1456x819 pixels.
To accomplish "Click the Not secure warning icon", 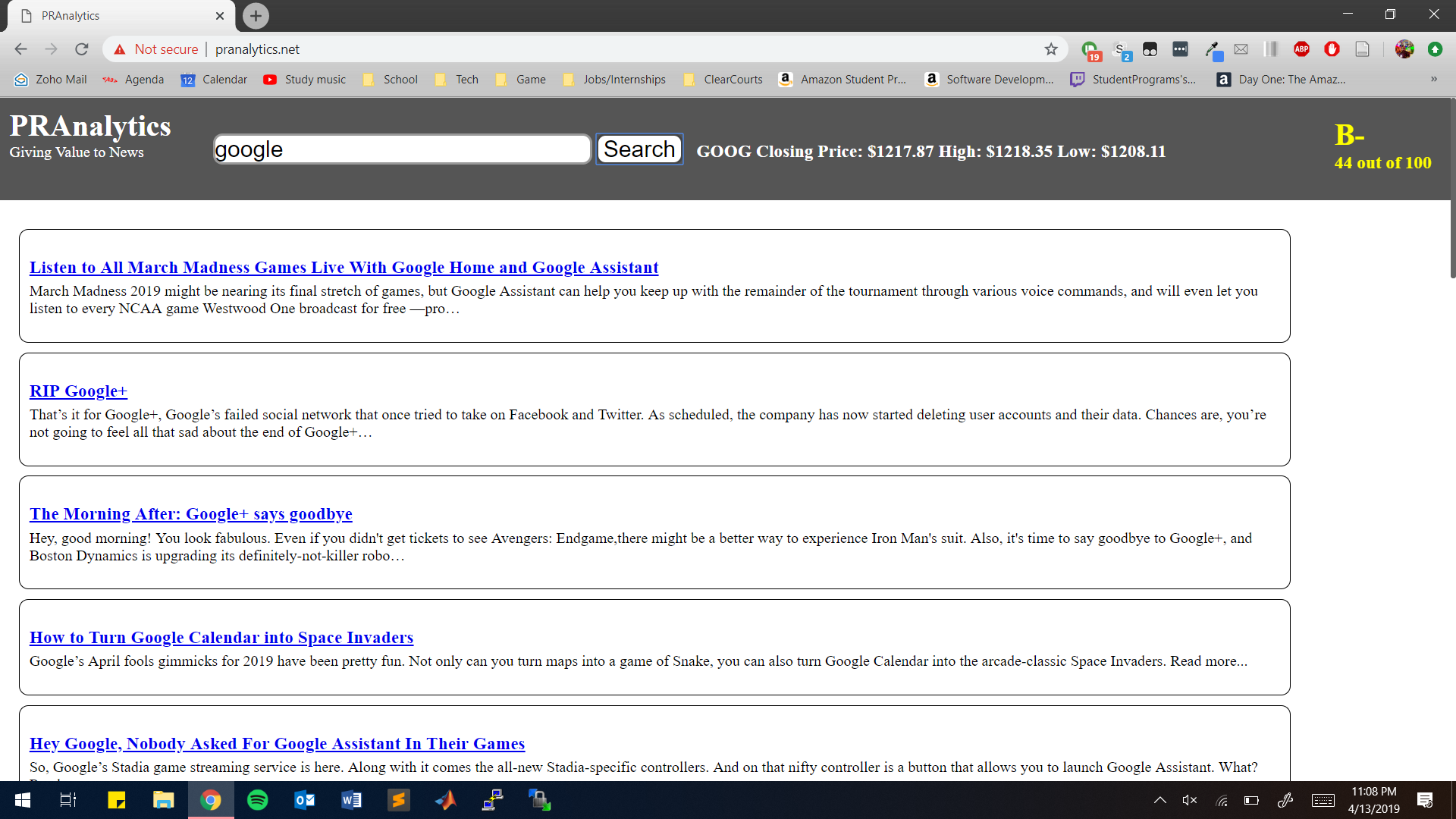I will 120,49.
